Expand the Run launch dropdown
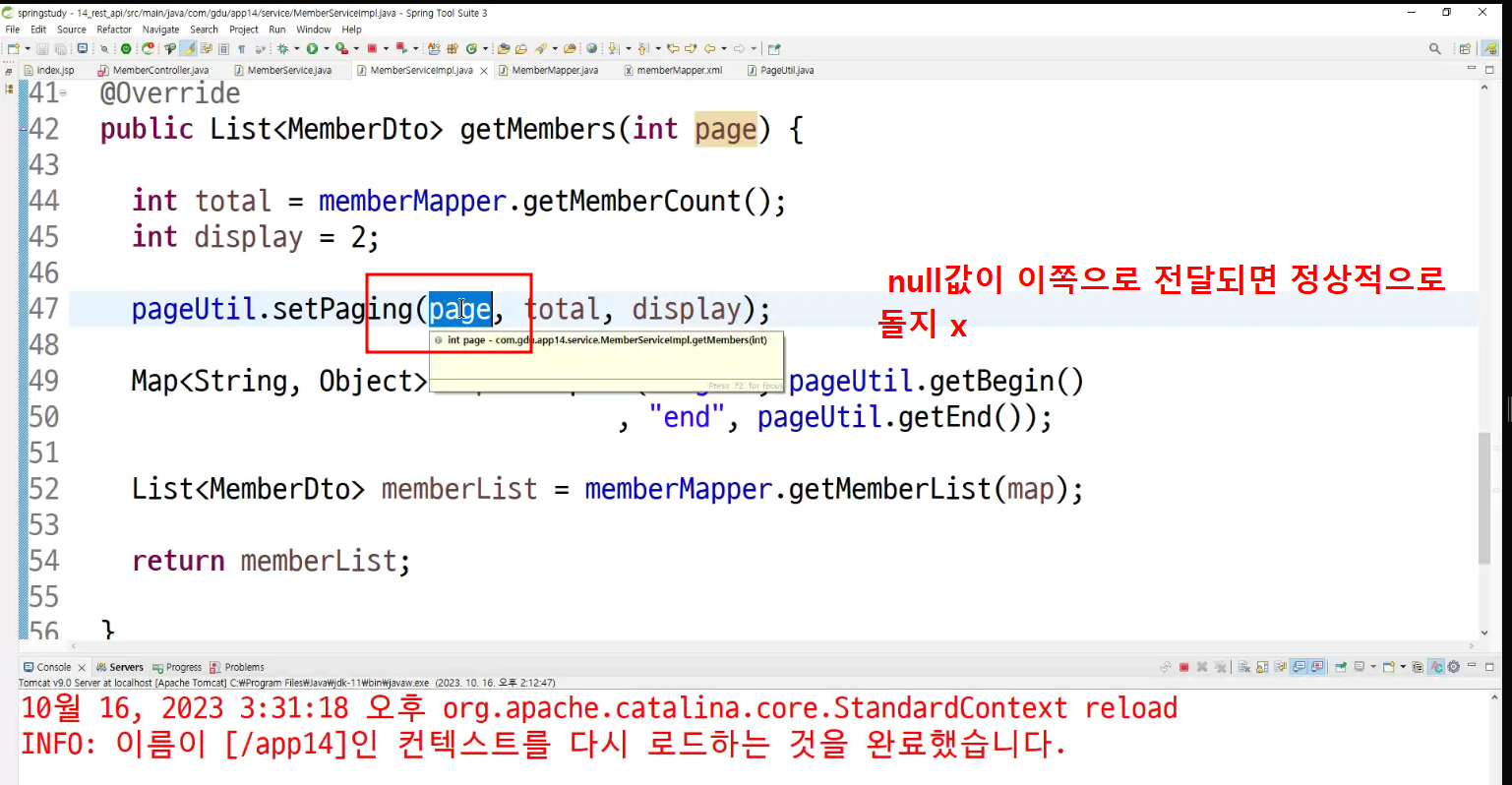 pos(326,48)
